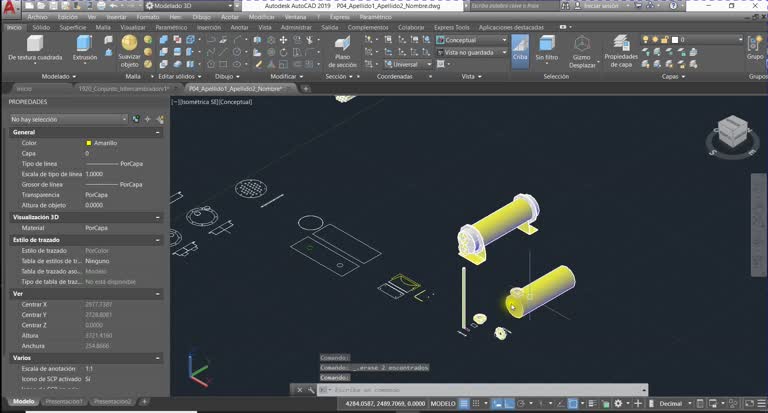Screen dimensions: 768x413
Task: Click the Amarillo color property swatch
Action: point(89,143)
